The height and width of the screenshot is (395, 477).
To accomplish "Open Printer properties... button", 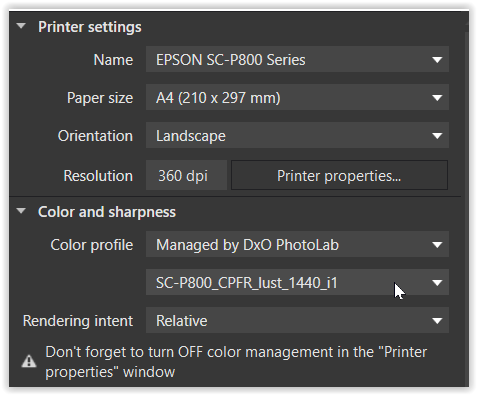I will coord(339,175).
